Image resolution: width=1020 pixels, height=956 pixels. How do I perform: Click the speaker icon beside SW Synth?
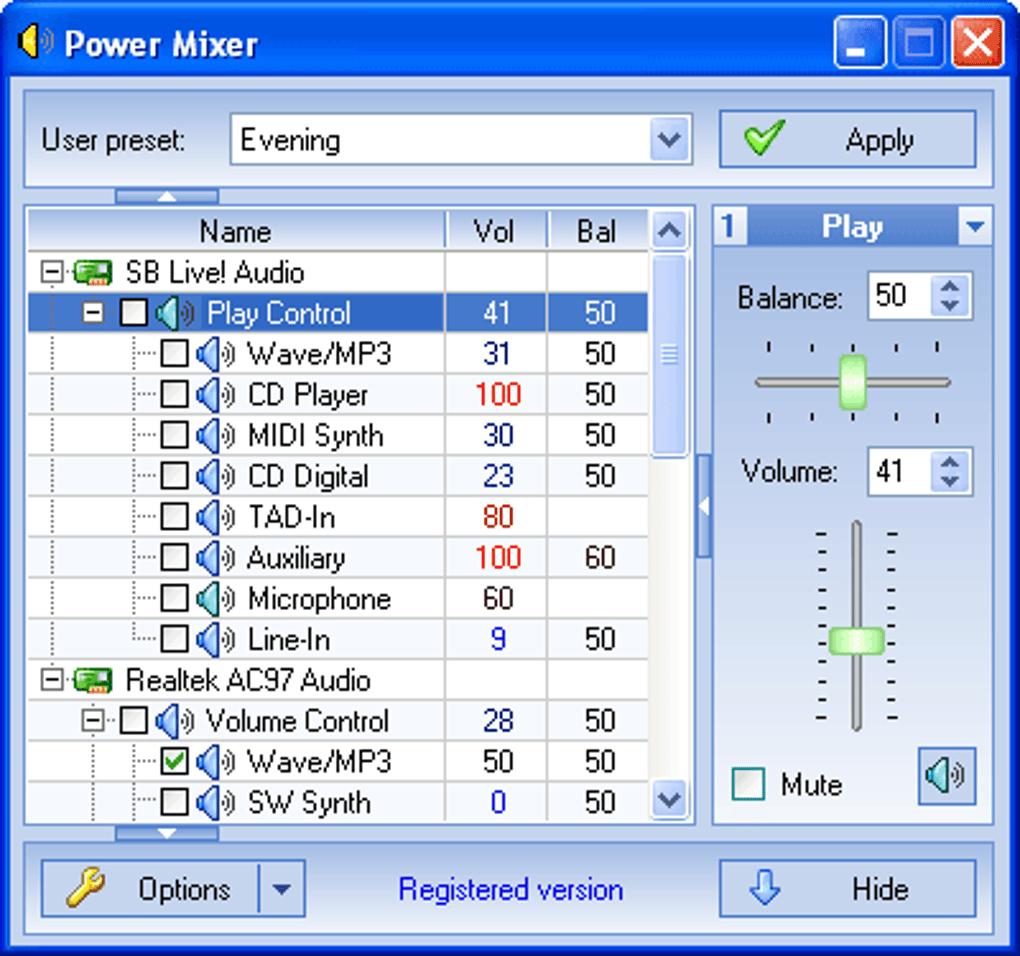click(x=215, y=803)
